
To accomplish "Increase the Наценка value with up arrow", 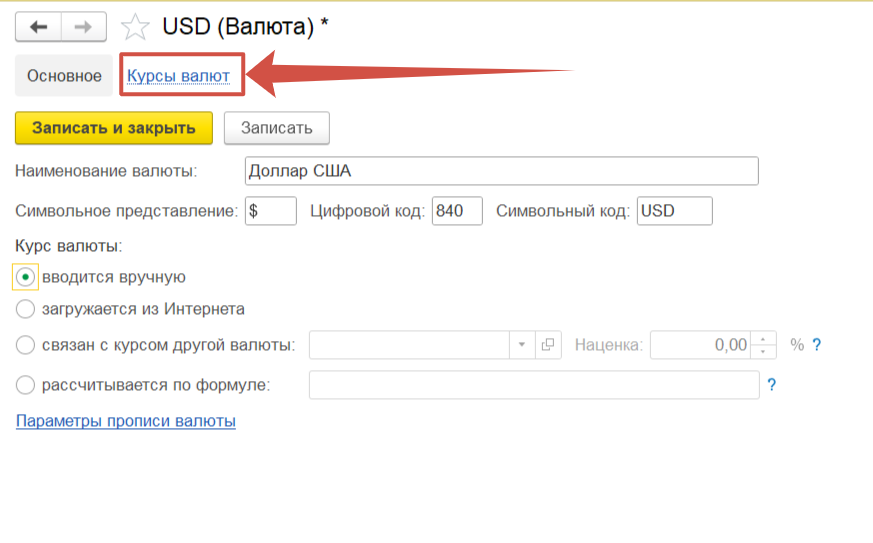I will pyautogui.click(x=764, y=339).
